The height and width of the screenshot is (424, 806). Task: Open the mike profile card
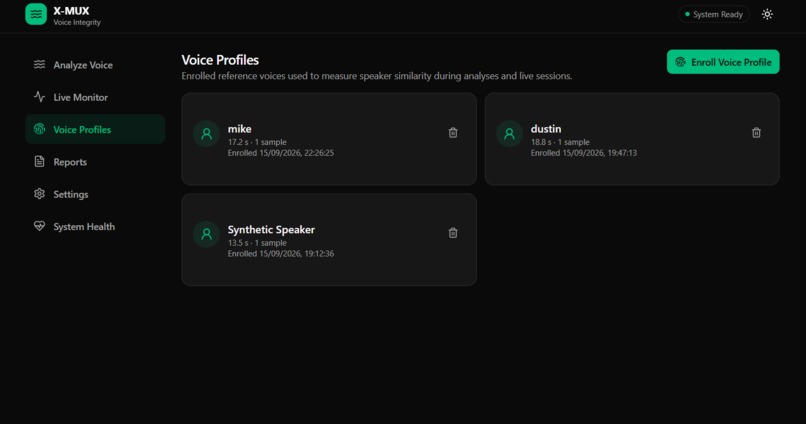329,139
